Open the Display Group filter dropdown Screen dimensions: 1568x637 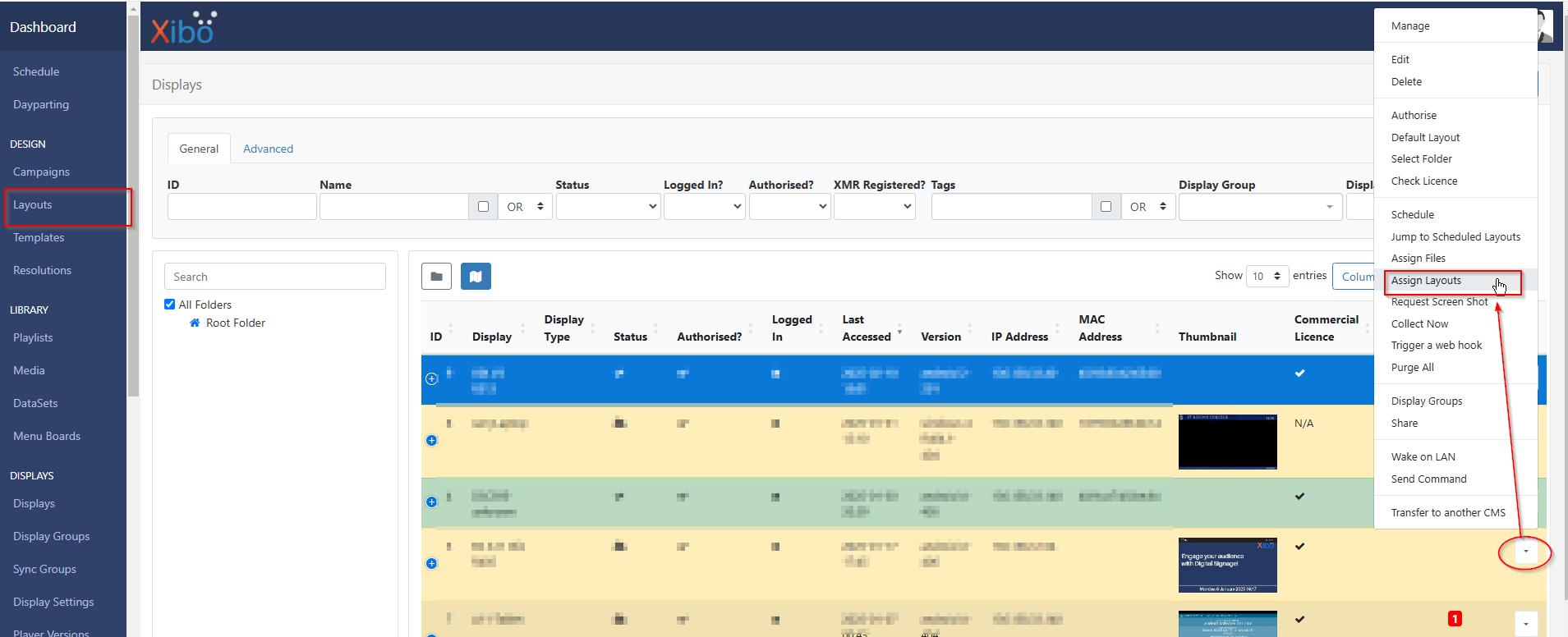coord(1260,207)
